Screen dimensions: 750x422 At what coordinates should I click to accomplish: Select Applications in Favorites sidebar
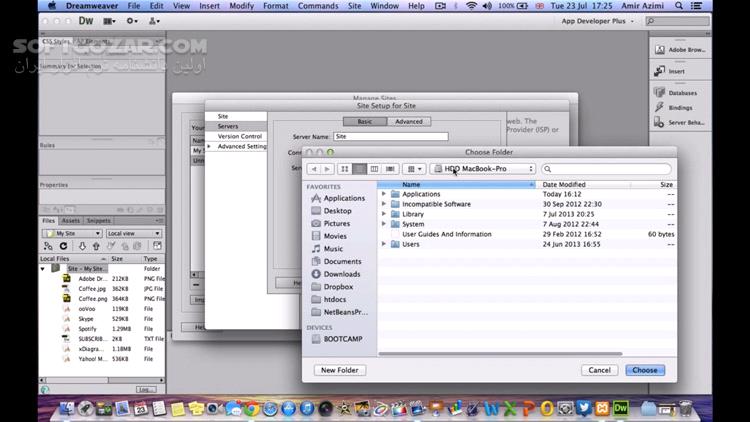pos(338,198)
